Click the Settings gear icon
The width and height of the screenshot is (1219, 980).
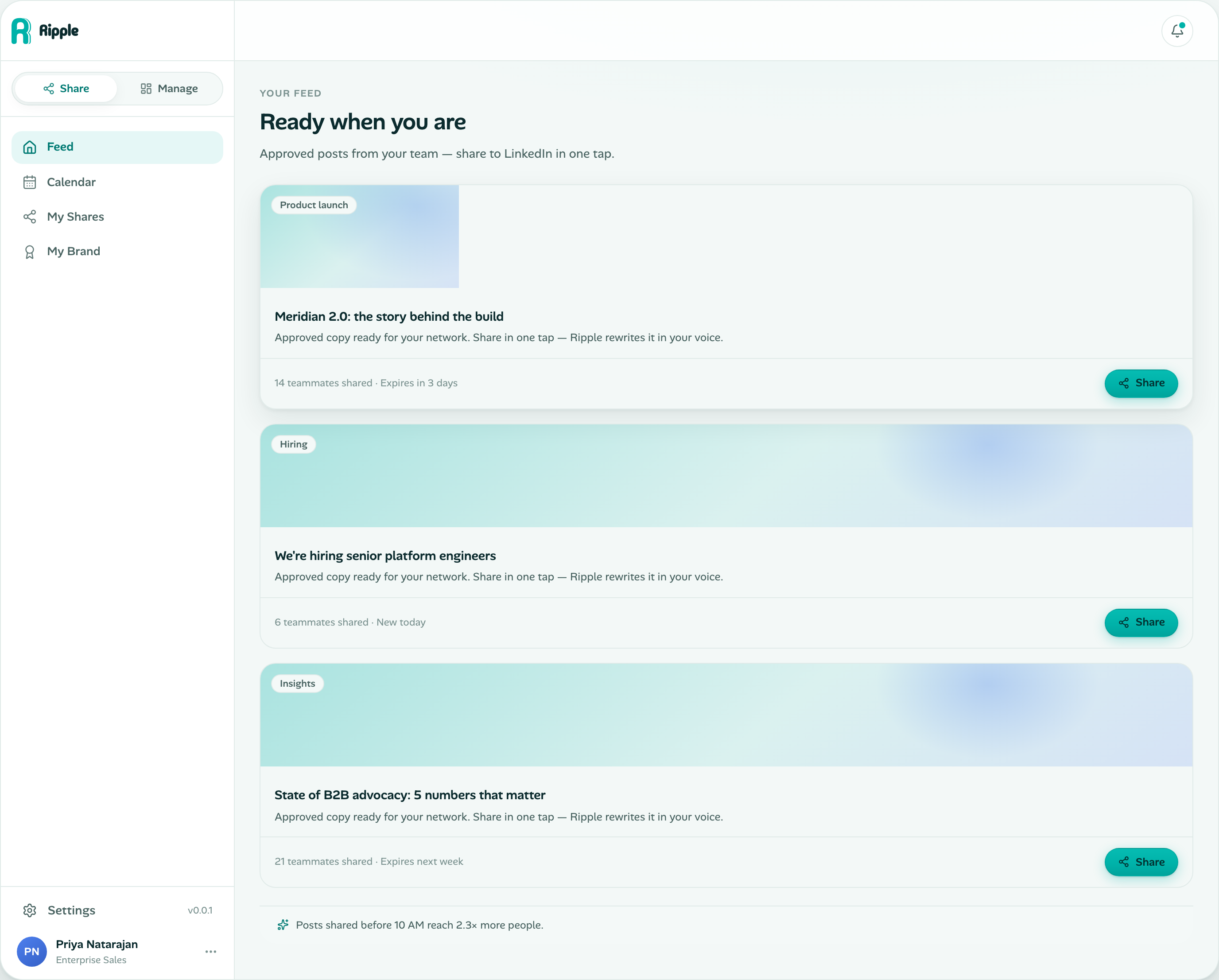30,910
